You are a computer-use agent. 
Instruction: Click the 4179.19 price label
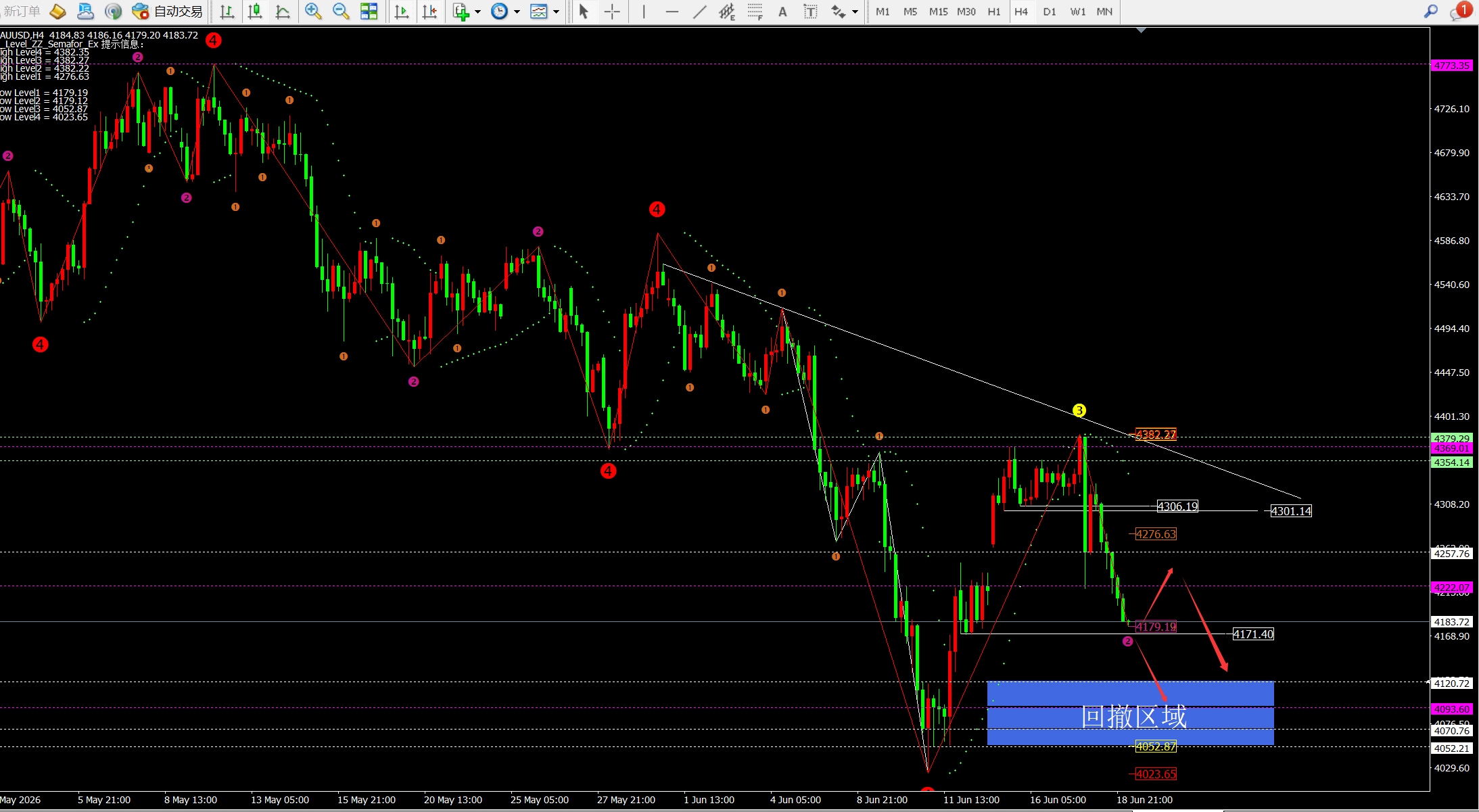(1156, 627)
